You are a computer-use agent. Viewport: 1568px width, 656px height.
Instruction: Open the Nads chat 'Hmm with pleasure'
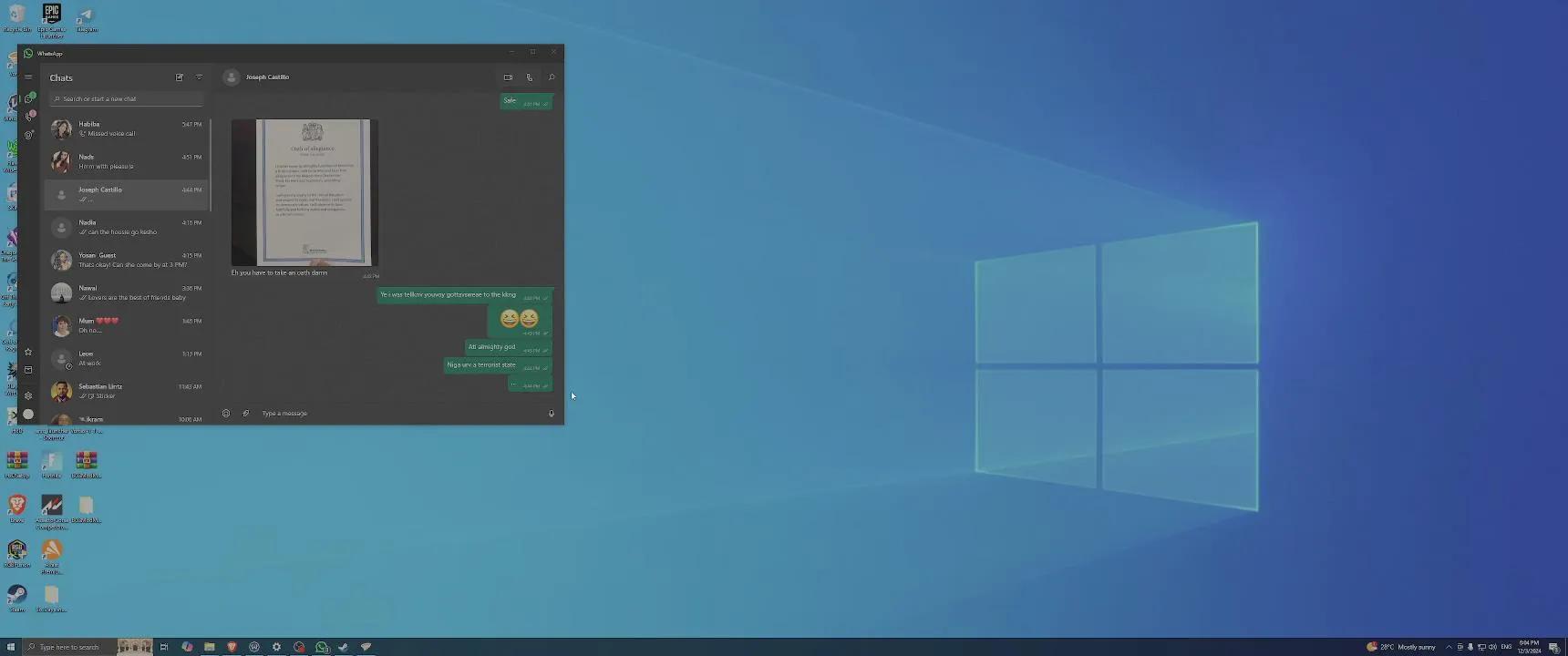[x=127, y=161]
